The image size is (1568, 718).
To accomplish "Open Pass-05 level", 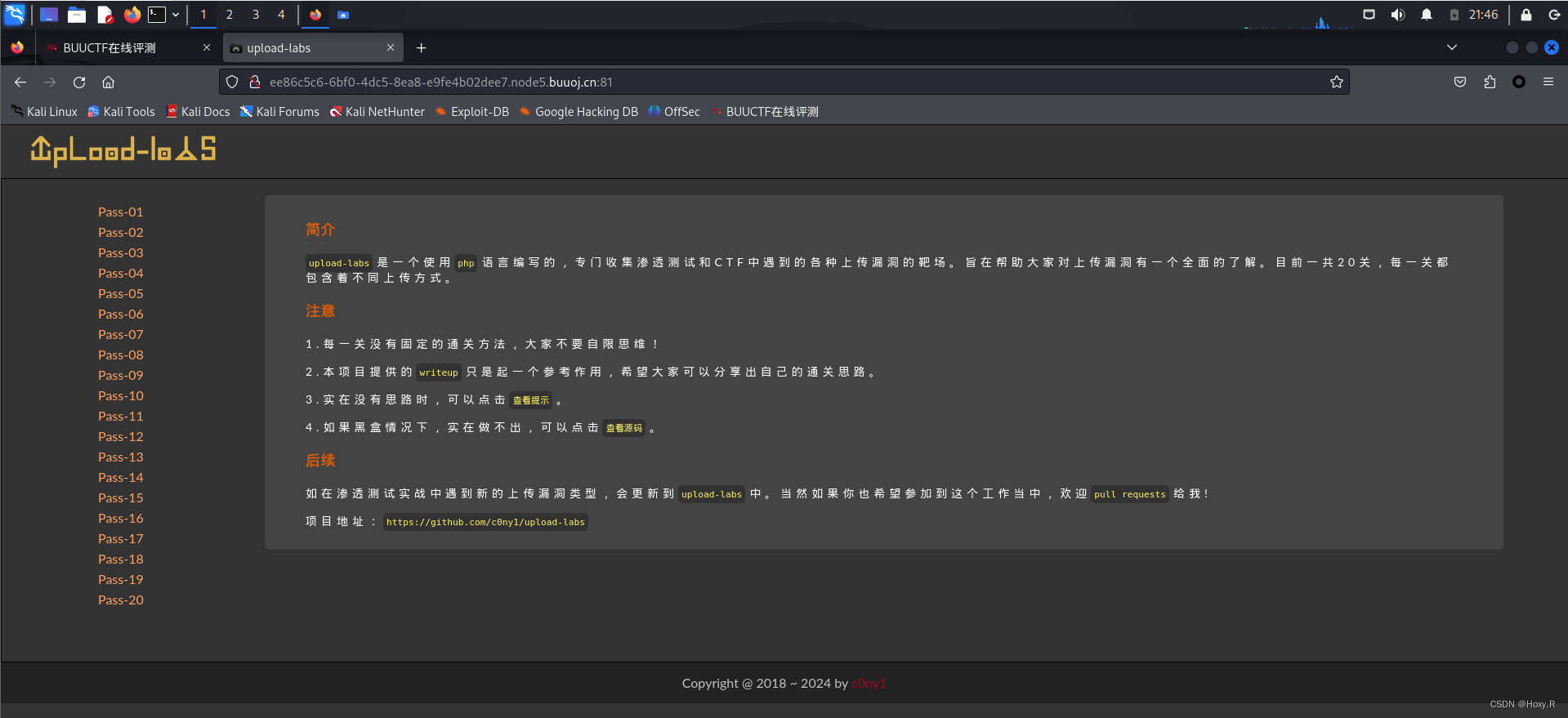I will coord(121,293).
